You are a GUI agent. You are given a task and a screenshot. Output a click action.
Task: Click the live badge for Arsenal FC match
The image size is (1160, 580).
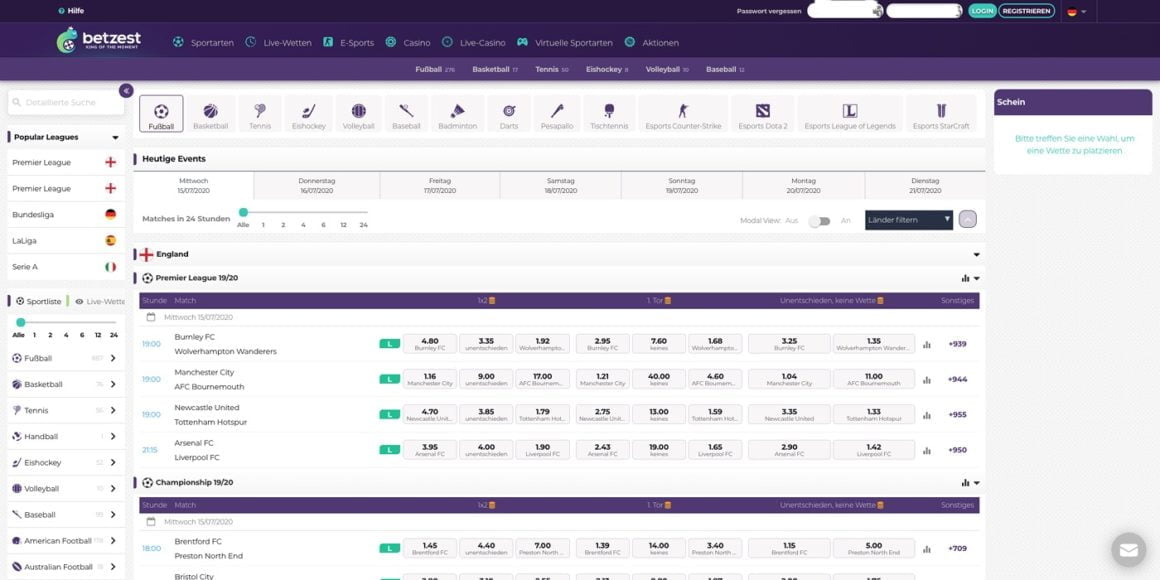tap(389, 450)
